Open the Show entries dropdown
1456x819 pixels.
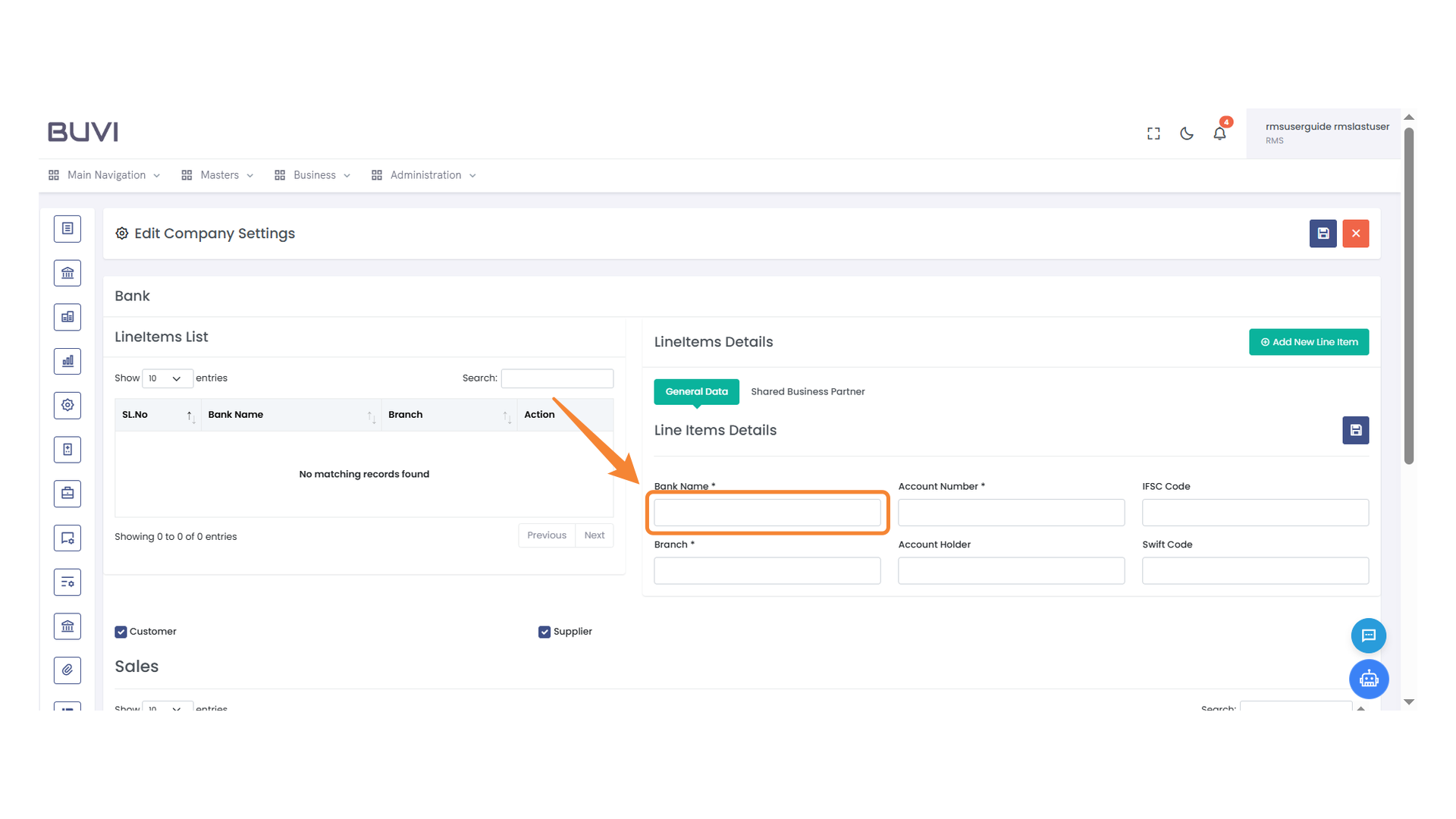coord(167,378)
